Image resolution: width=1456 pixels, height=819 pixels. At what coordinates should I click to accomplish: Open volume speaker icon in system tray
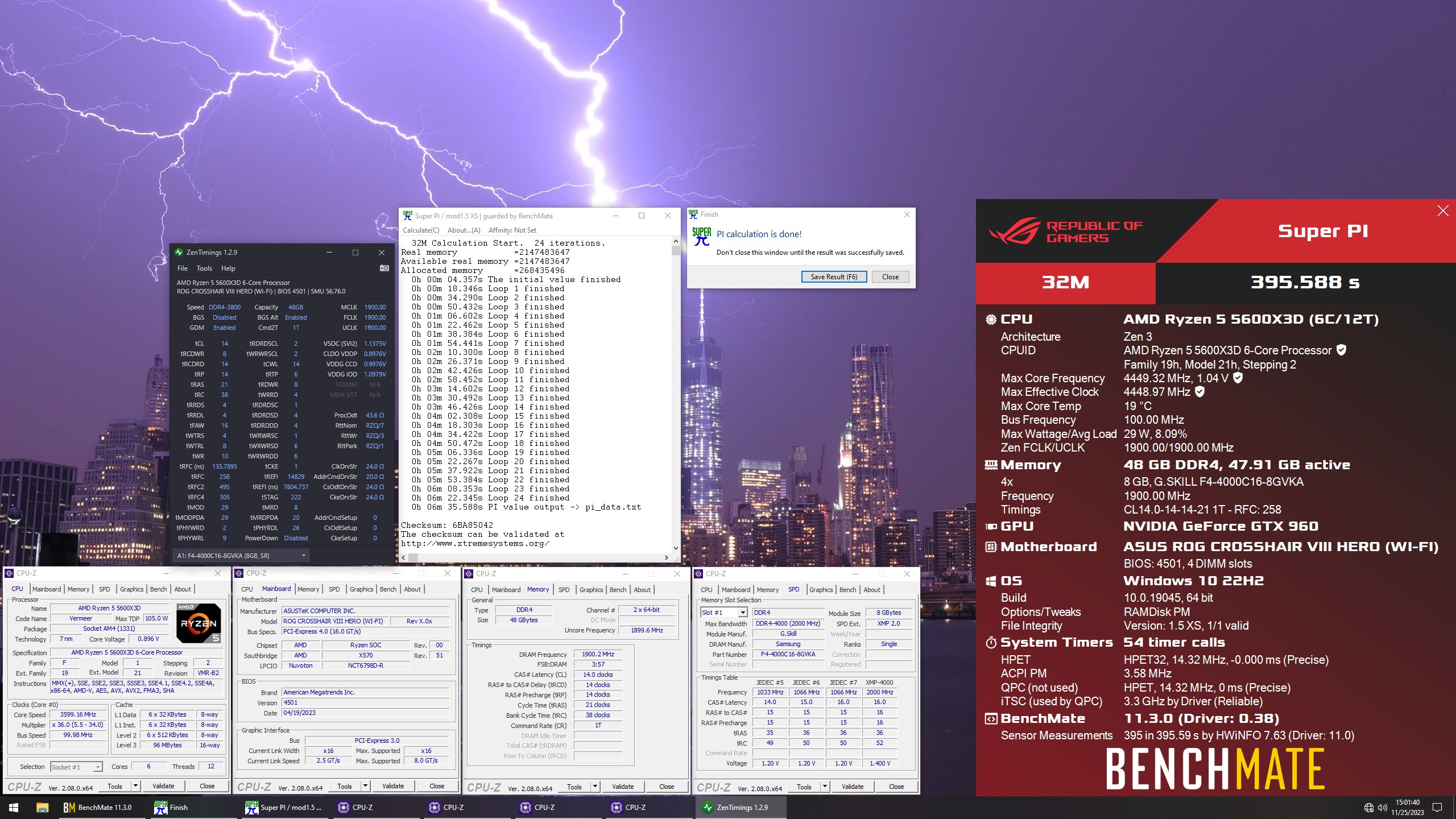pyautogui.click(x=1382, y=808)
